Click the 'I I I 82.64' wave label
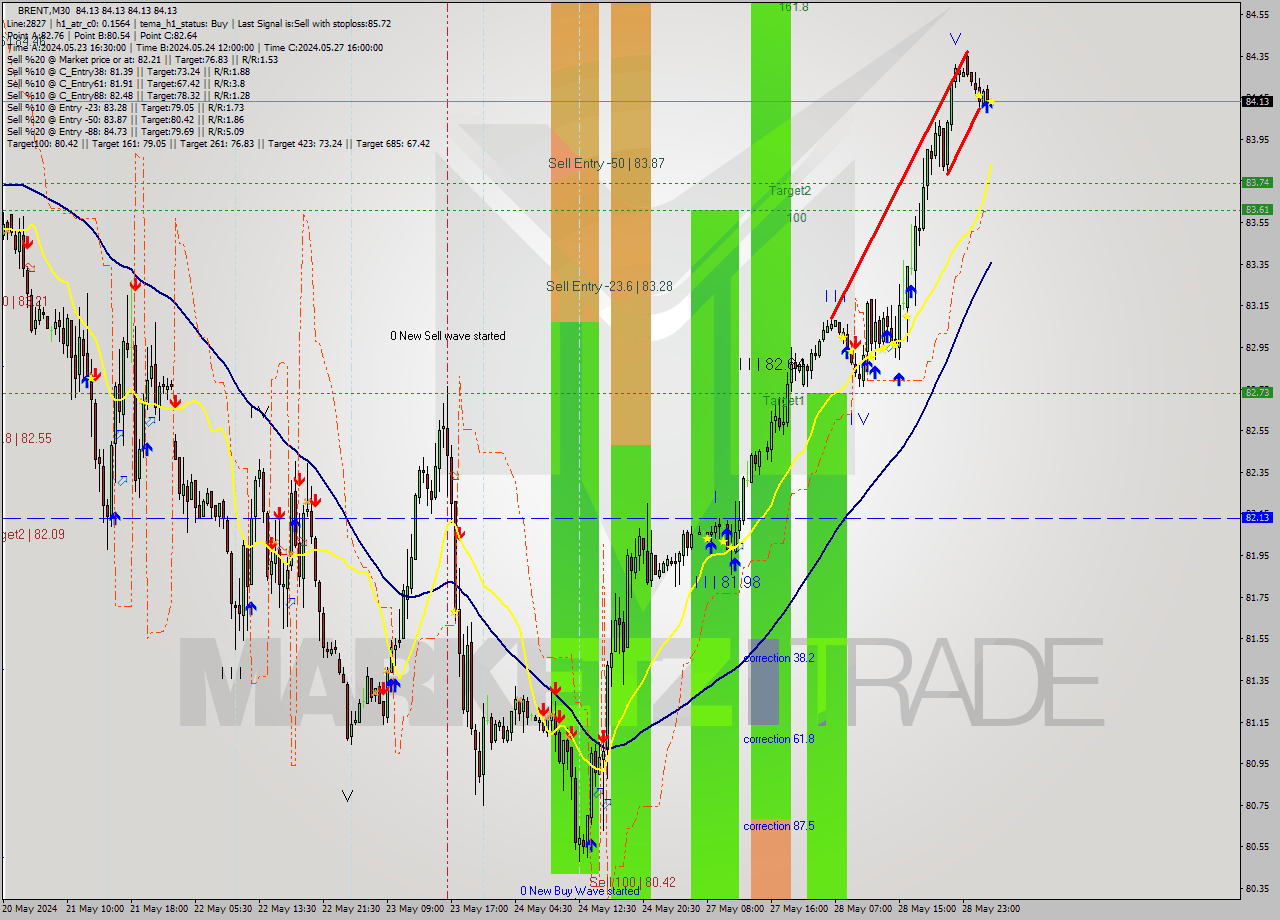 [x=770, y=364]
